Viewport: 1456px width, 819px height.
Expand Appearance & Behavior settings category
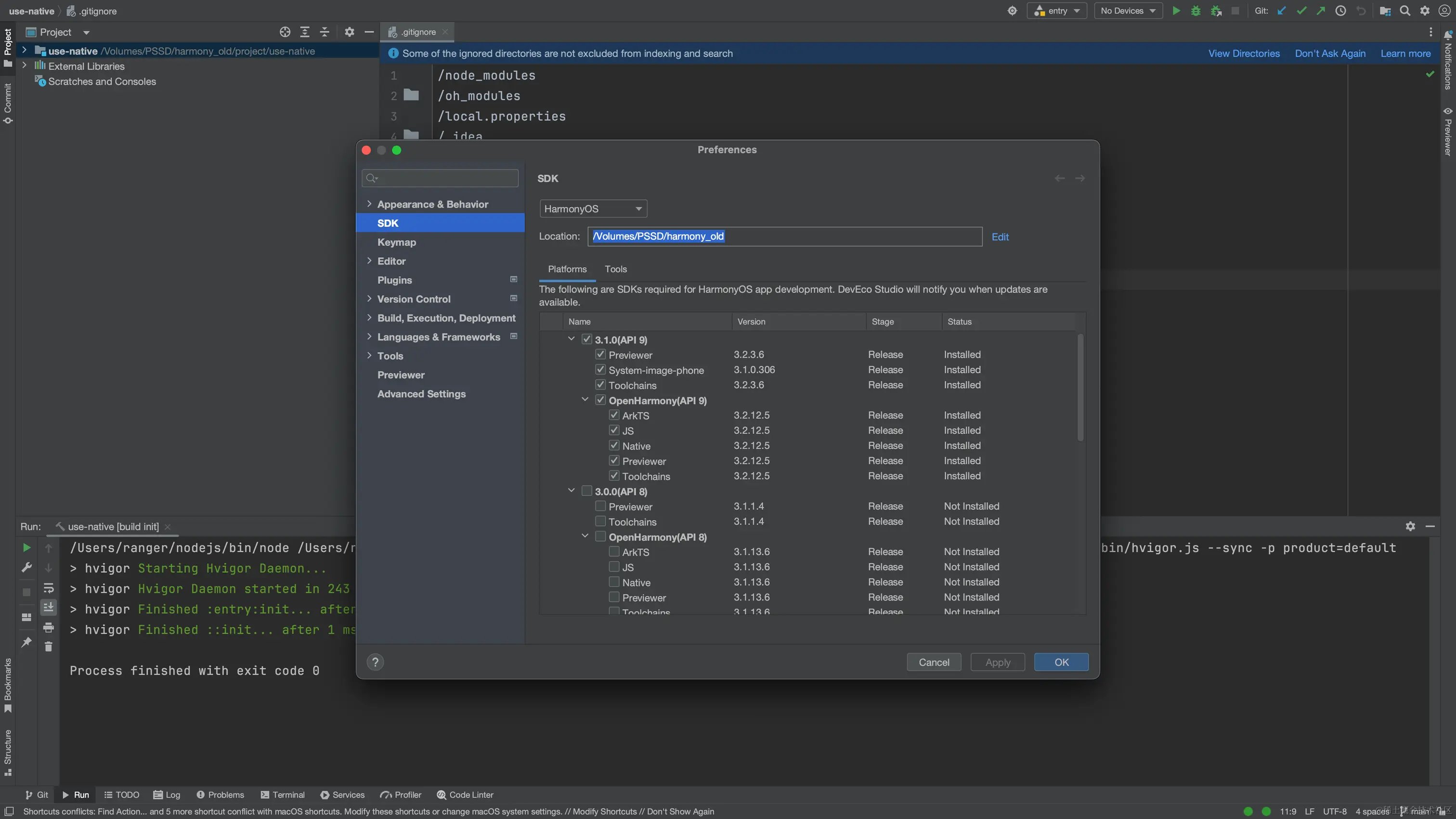[x=369, y=204]
